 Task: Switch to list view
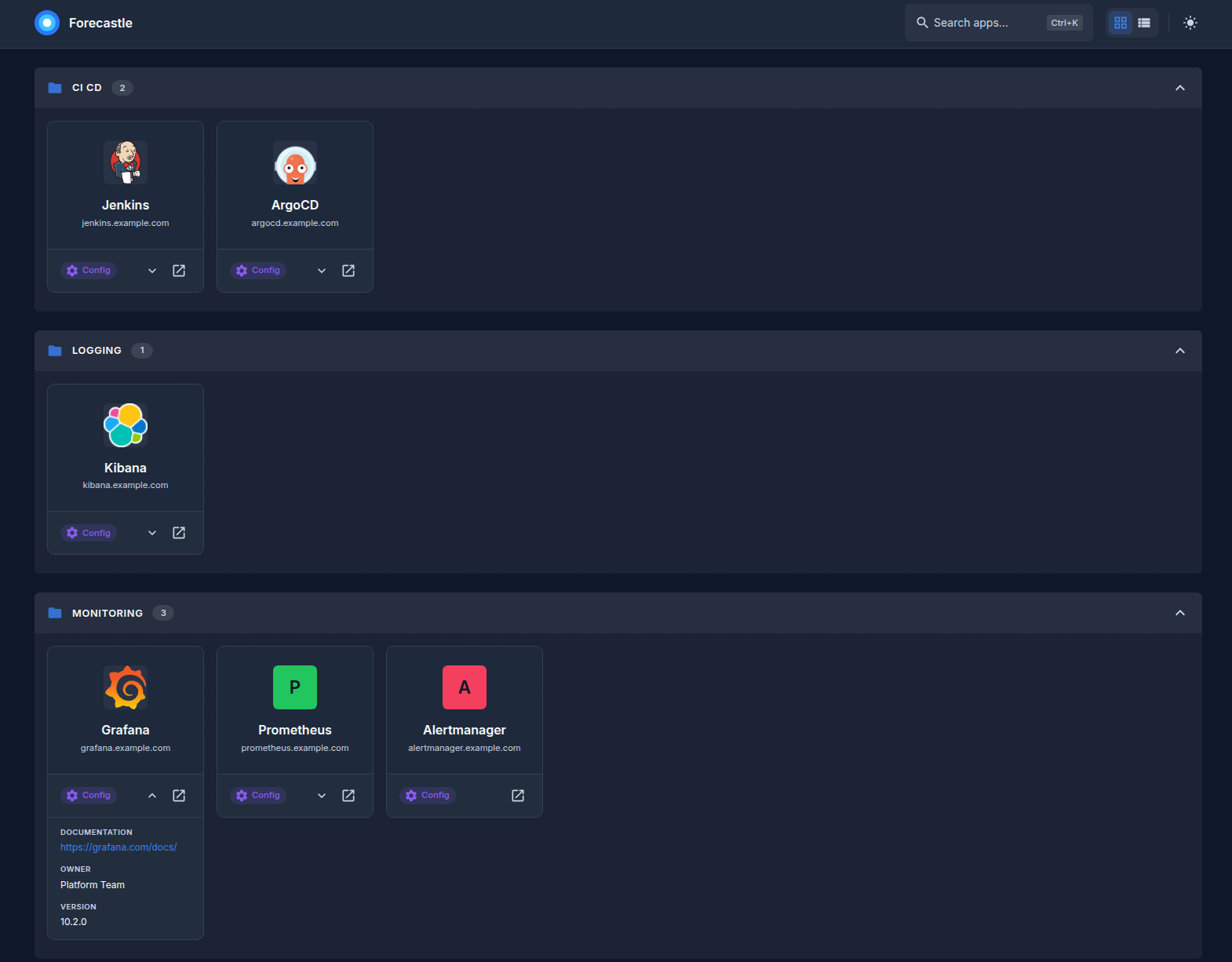[1144, 23]
